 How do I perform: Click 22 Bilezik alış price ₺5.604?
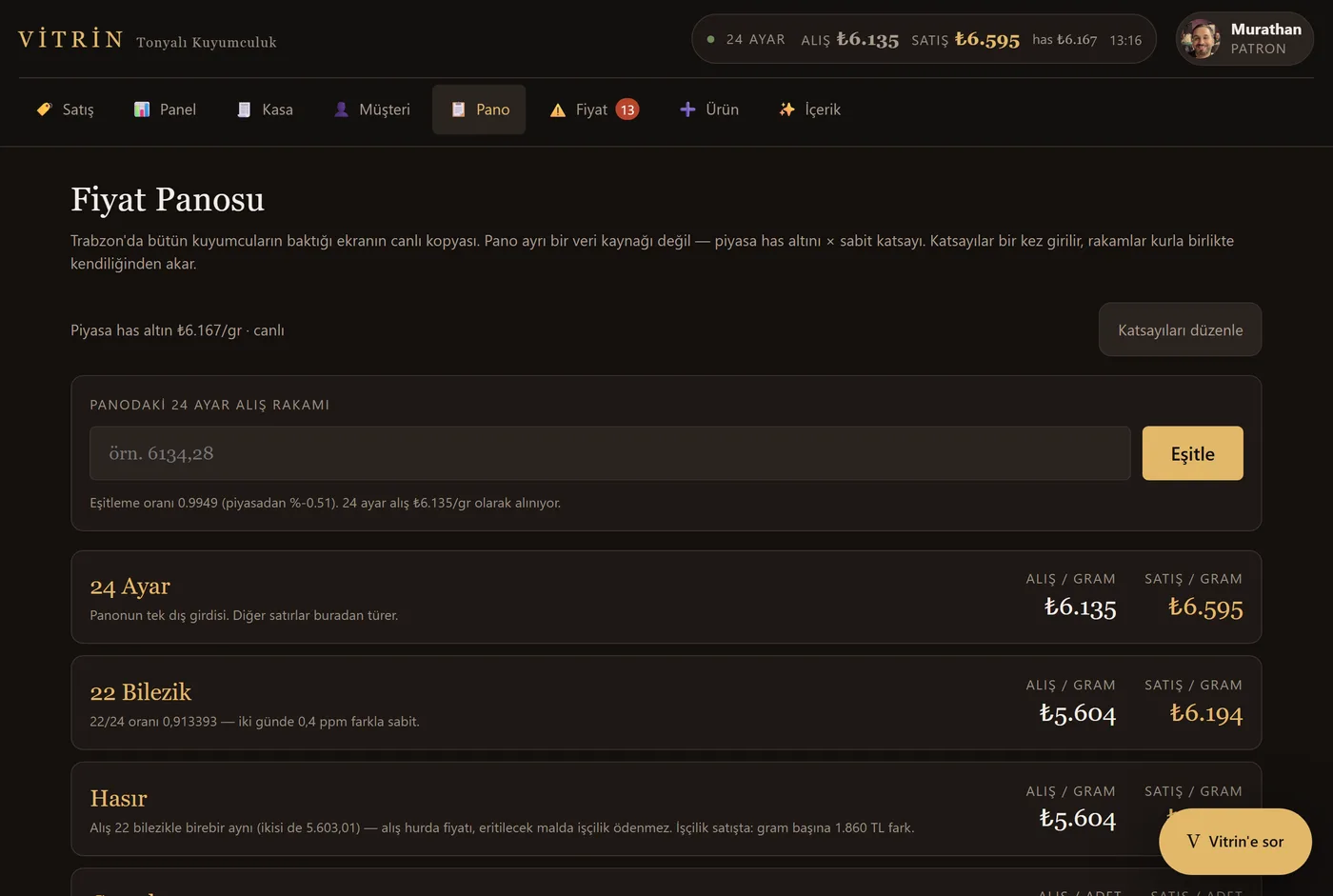(1078, 713)
